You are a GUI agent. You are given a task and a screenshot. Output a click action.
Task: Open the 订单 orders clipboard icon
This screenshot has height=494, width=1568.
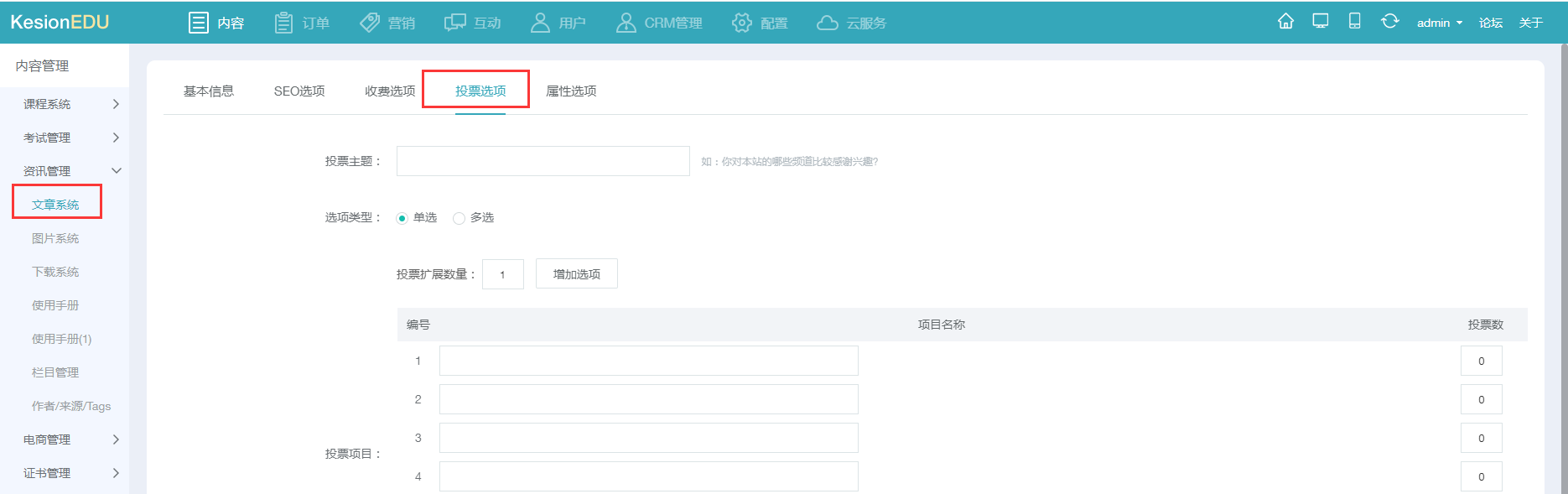click(284, 23)
